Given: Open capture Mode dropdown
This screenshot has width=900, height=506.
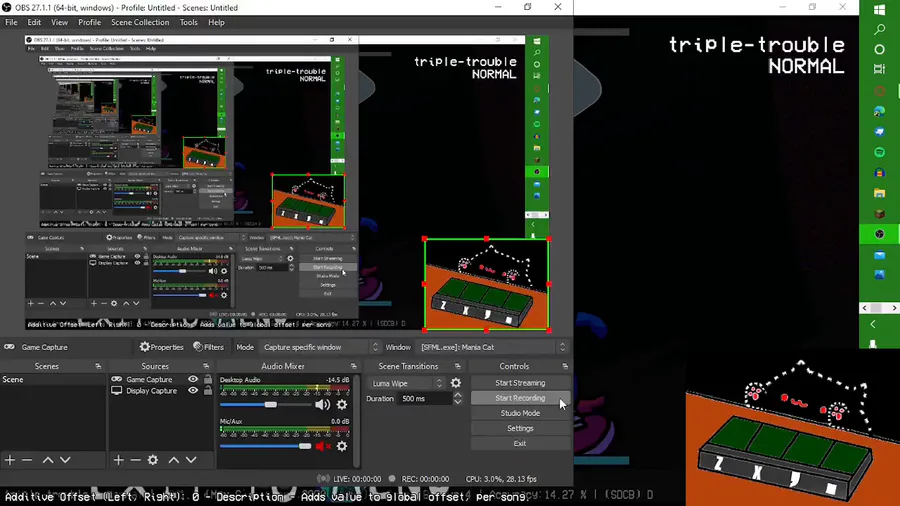Looking at the screenshot, I should tap(319, 347).
